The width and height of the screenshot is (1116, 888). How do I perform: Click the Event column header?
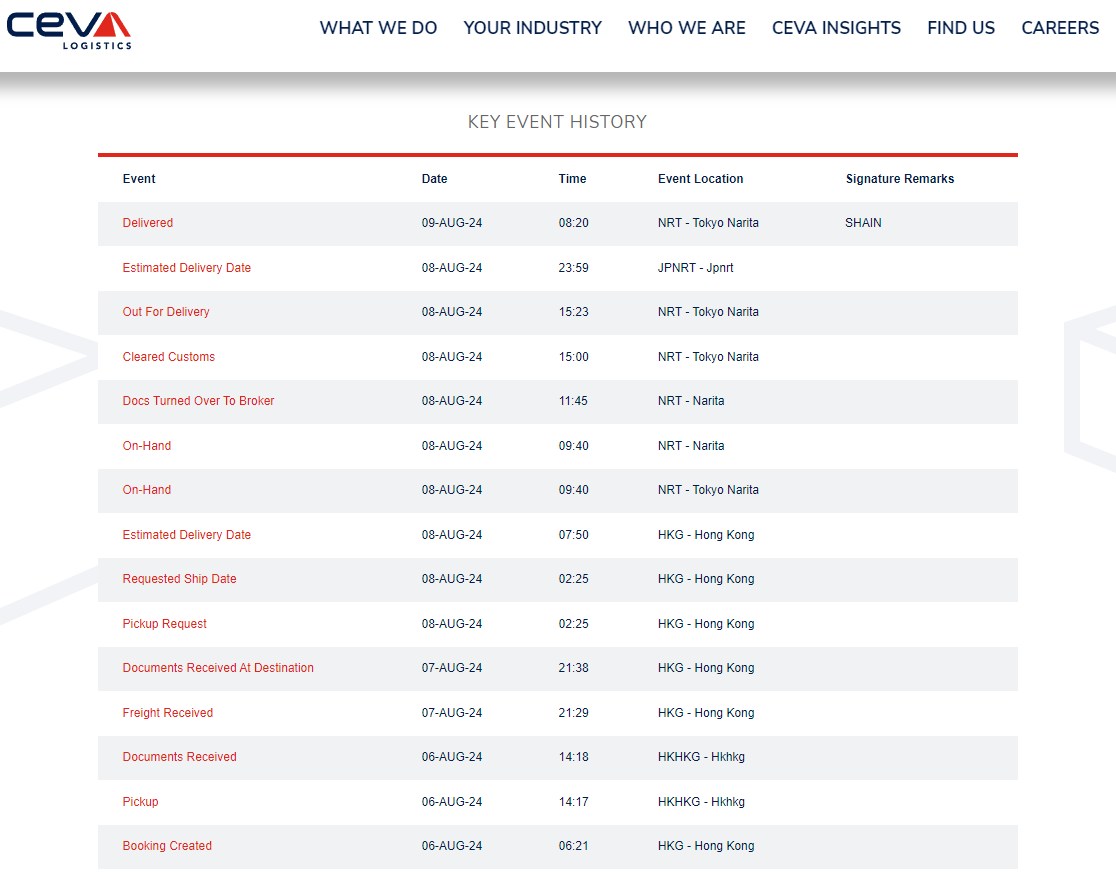[139, 179]
